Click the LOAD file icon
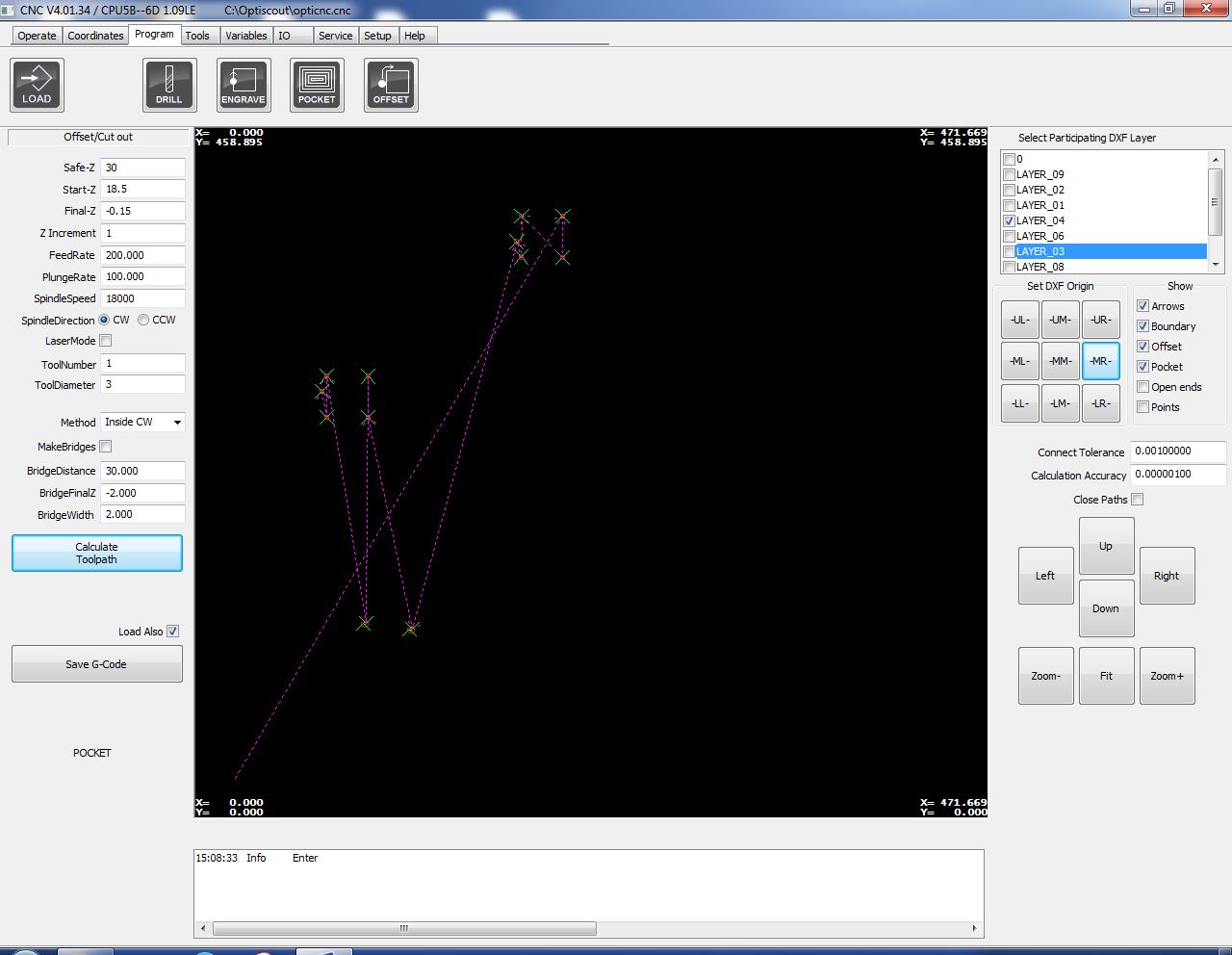The width and height of the screenshot is (1232, 955). pyautogui.click(x=37, y=85)
